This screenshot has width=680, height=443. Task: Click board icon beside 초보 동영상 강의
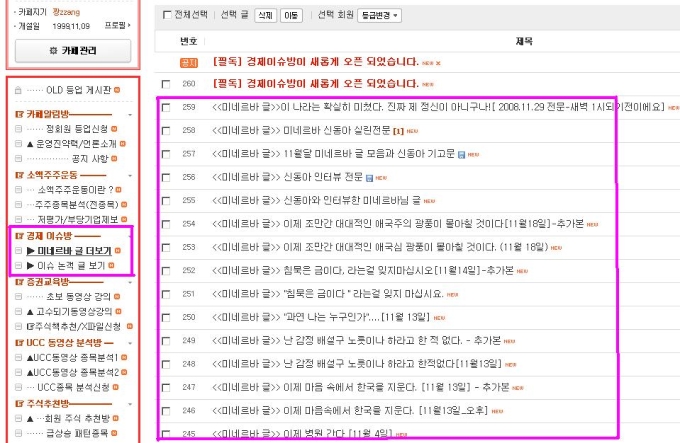[x=18, y=297]
